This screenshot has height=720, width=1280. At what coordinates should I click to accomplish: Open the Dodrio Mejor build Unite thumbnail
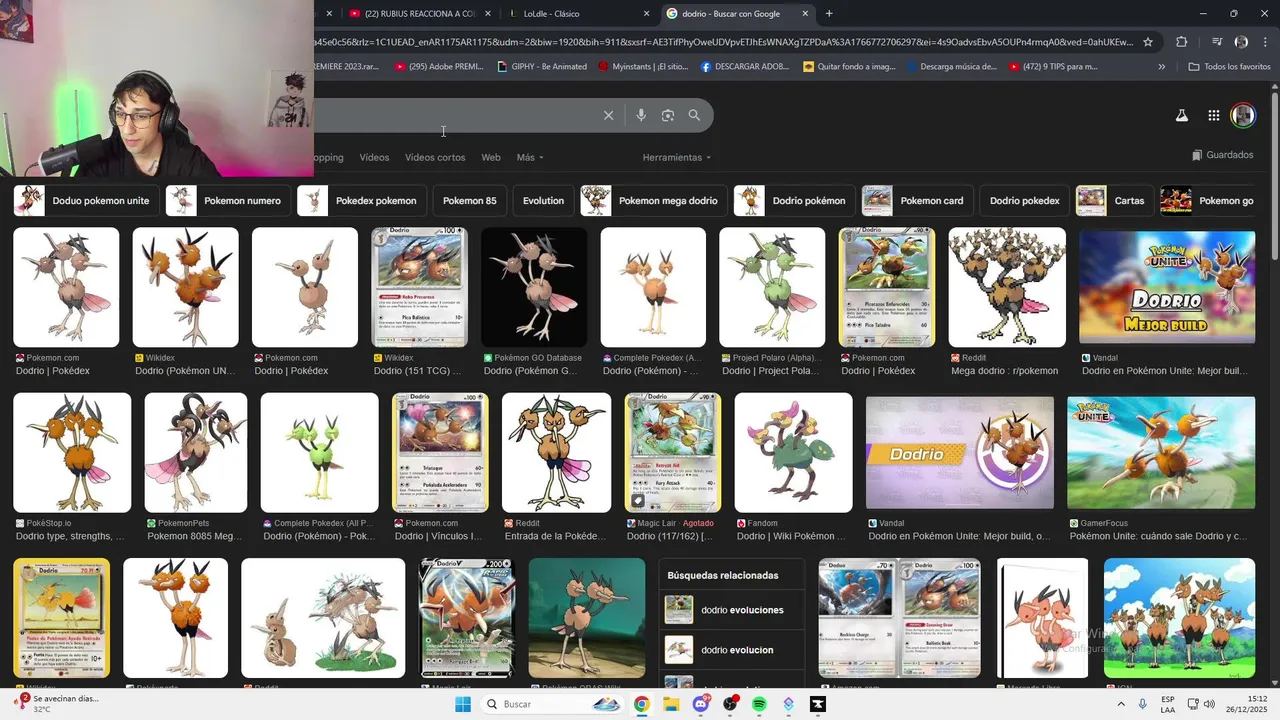pos(1167,289)
